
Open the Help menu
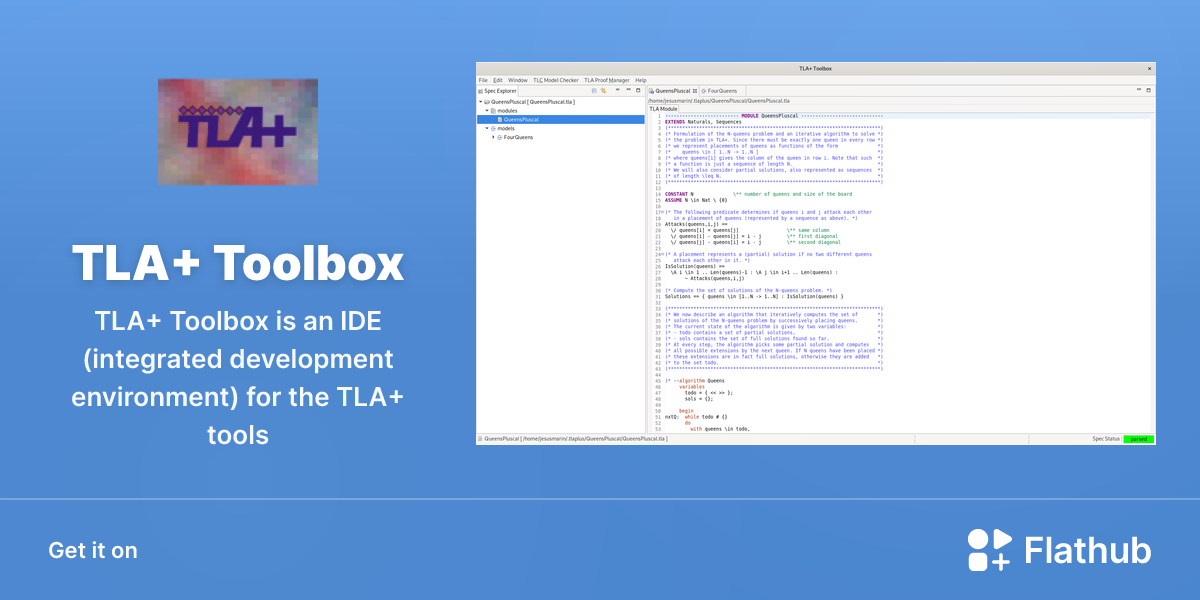[641, 80]
